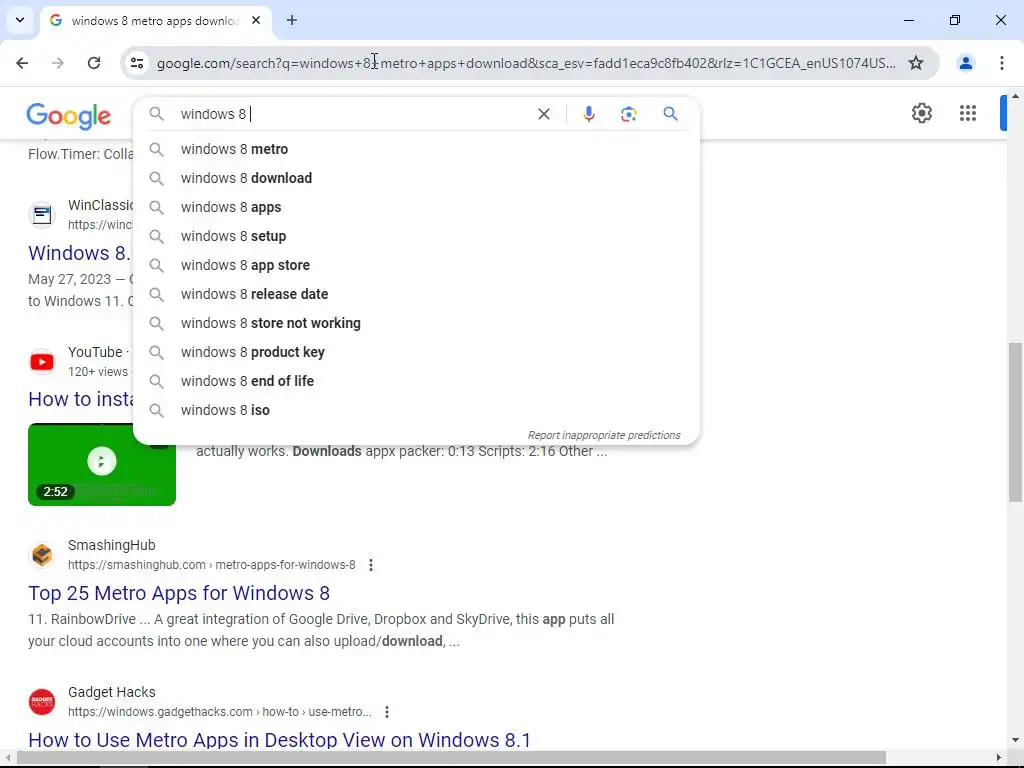Image resolution: width=1024 pixels, height=768 pixels.
Task: Click the SmashingHub site favicon
Action: 42,554
